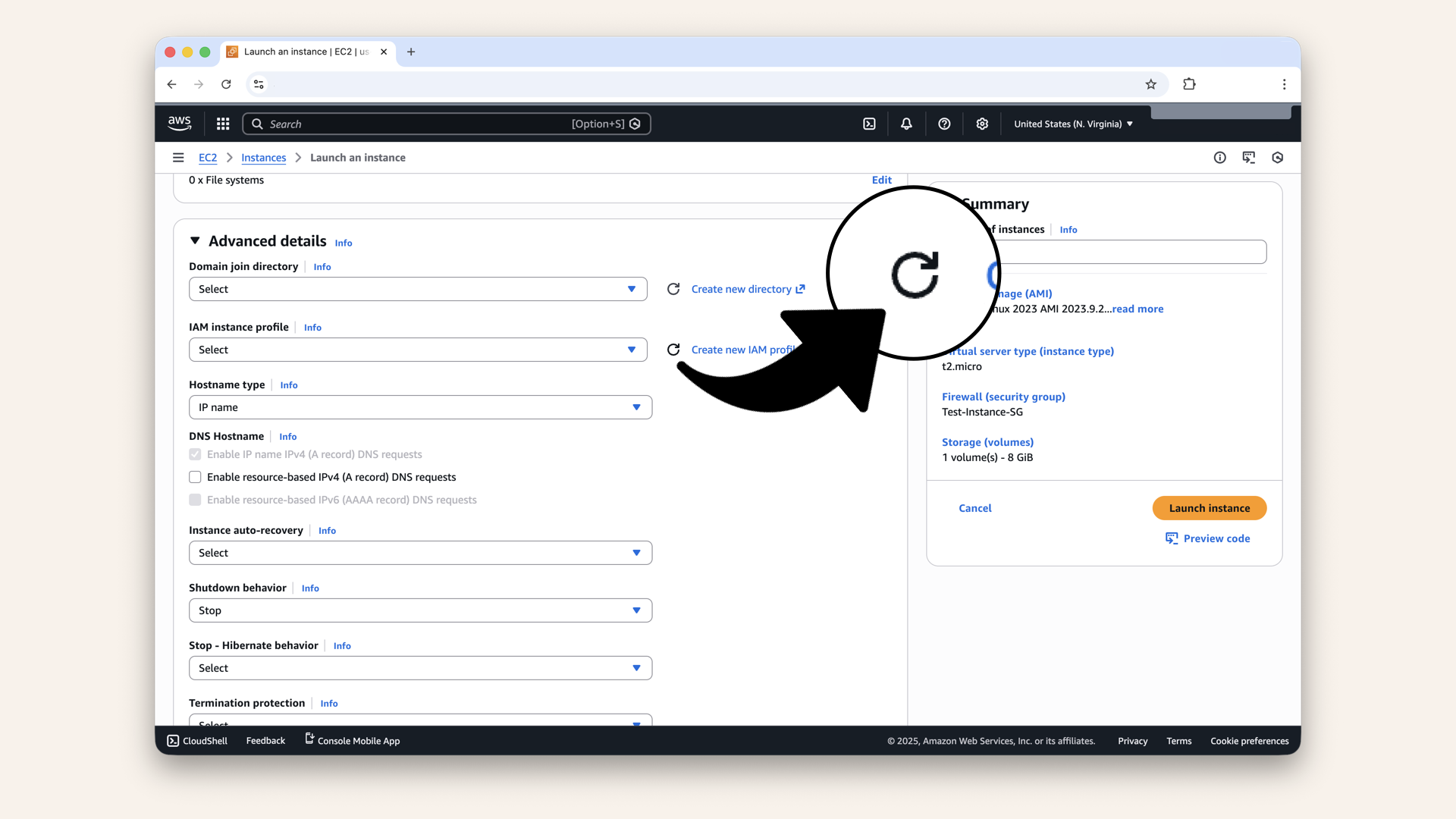Open the Instances breadcrumb link

263,158
